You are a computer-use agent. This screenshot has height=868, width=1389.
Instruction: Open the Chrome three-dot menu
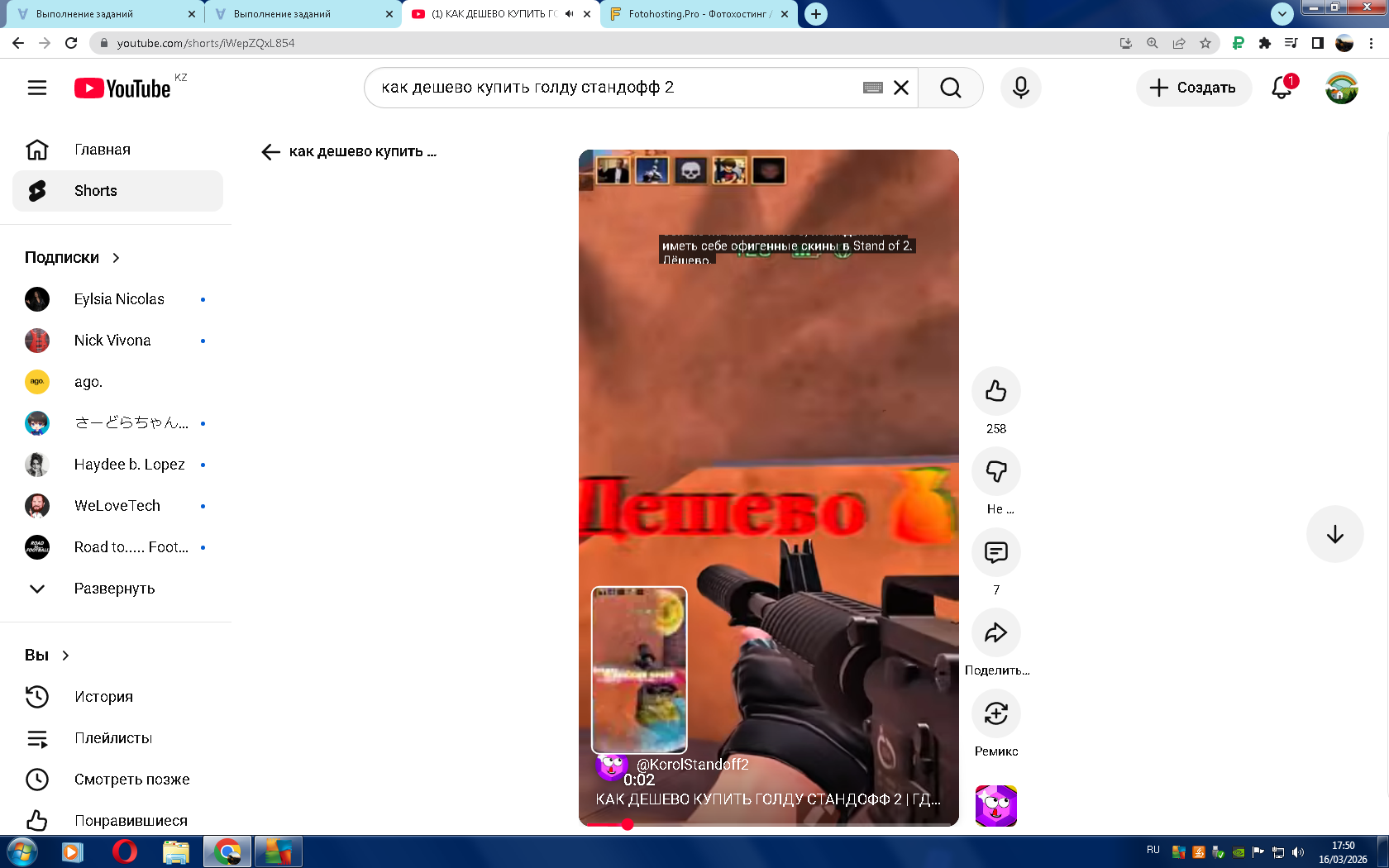[1371, 43]
